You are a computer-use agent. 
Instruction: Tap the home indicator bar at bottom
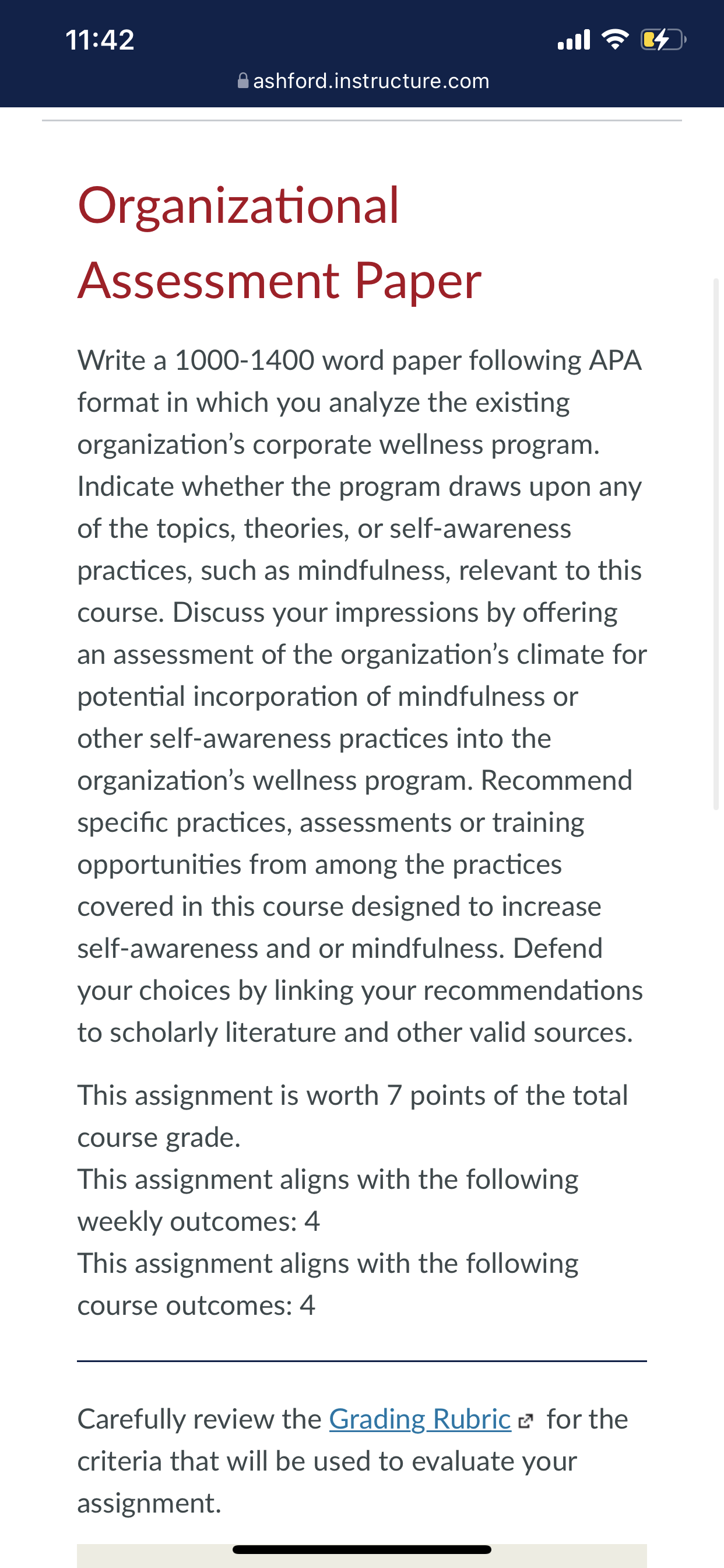tap(361, 1549)
